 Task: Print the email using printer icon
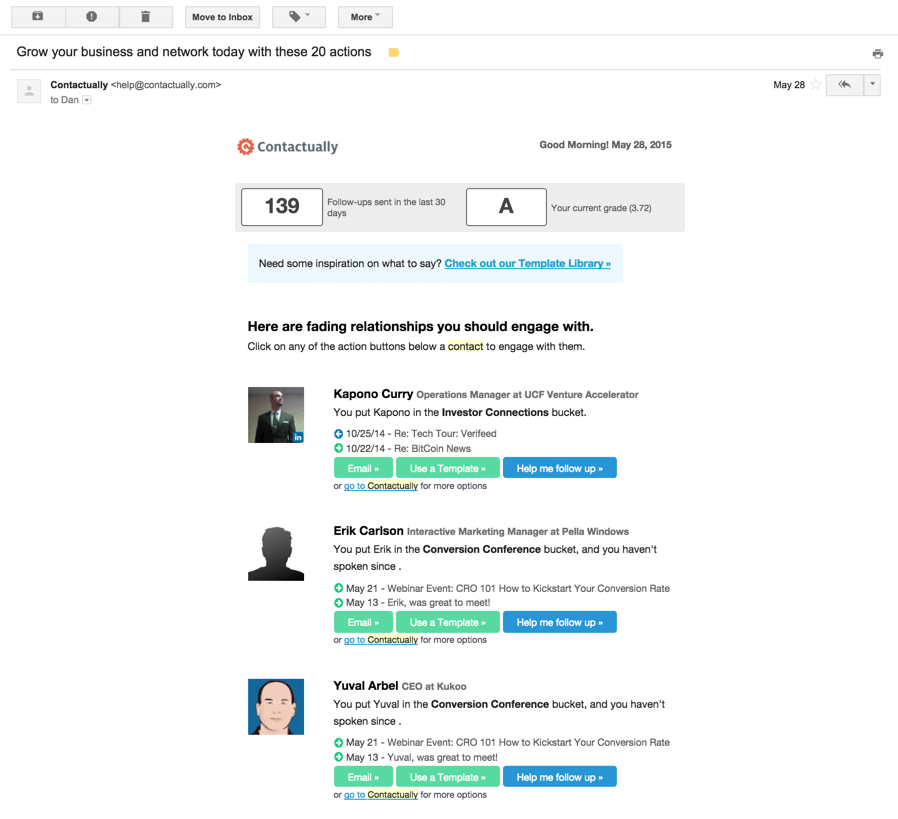[877, 54]
